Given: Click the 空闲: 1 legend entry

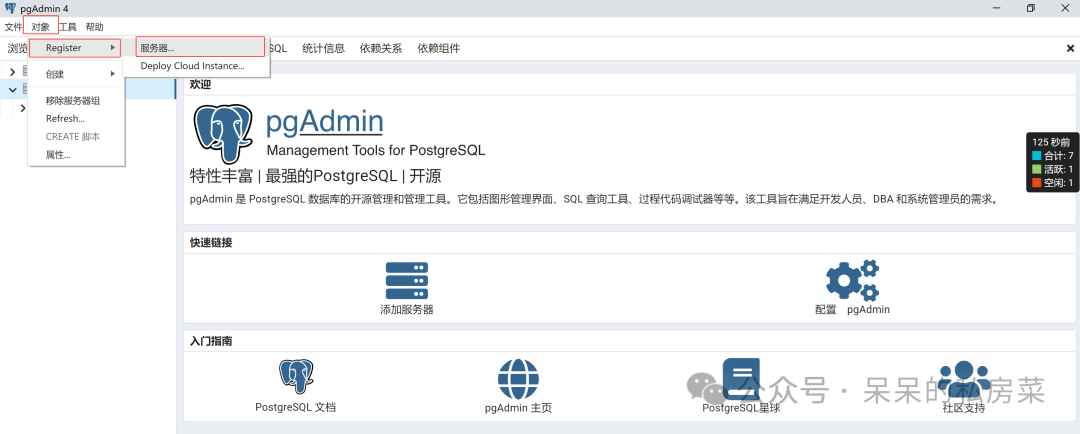Looking at the screenshot, I should coord(1052,183).
